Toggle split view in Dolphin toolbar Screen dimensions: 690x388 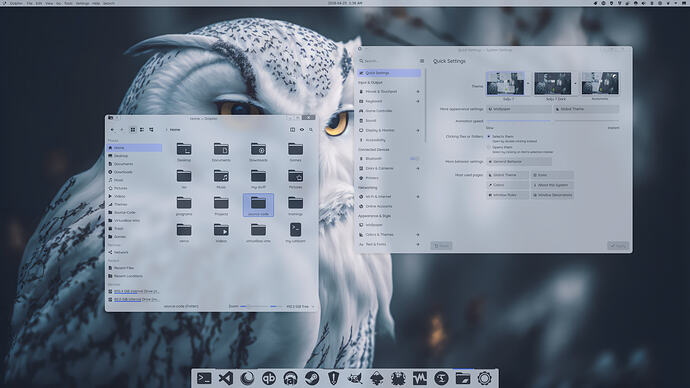pyautogui.click(x=292, y=130)
